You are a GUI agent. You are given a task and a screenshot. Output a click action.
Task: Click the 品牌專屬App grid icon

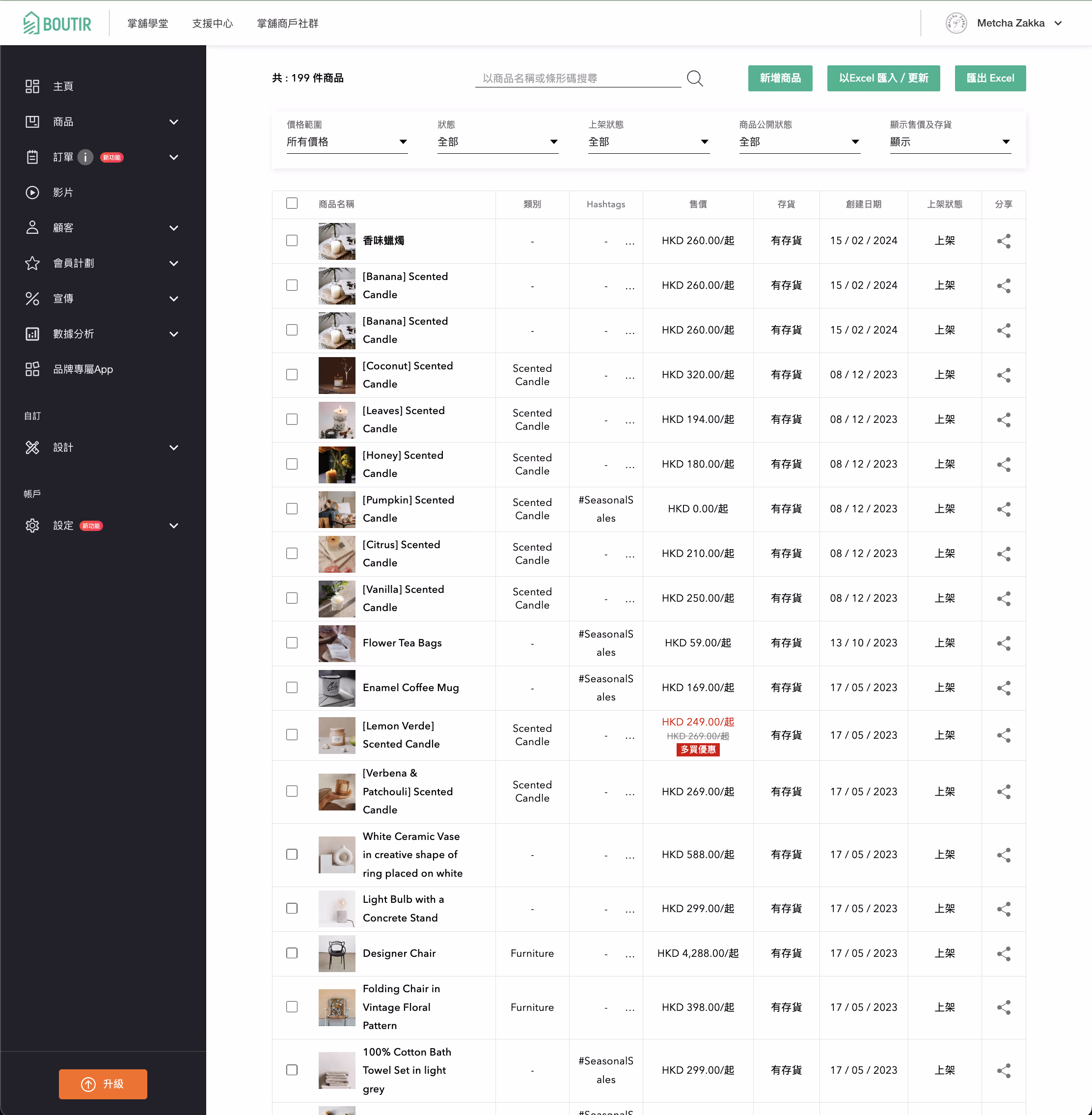32,369
